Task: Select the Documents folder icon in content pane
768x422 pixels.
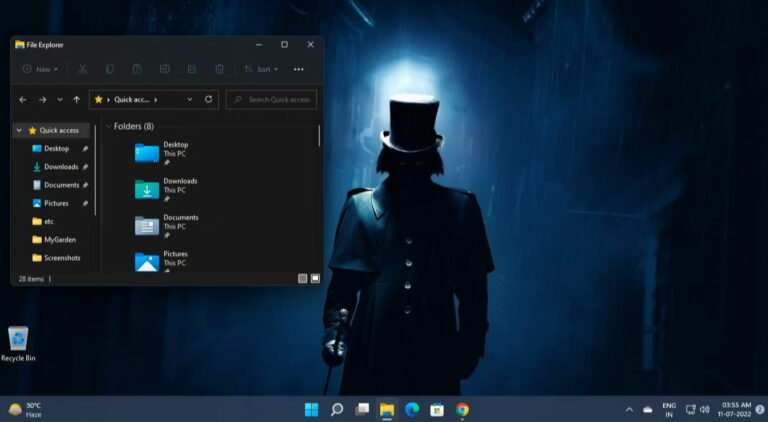Action: point(147,226)
